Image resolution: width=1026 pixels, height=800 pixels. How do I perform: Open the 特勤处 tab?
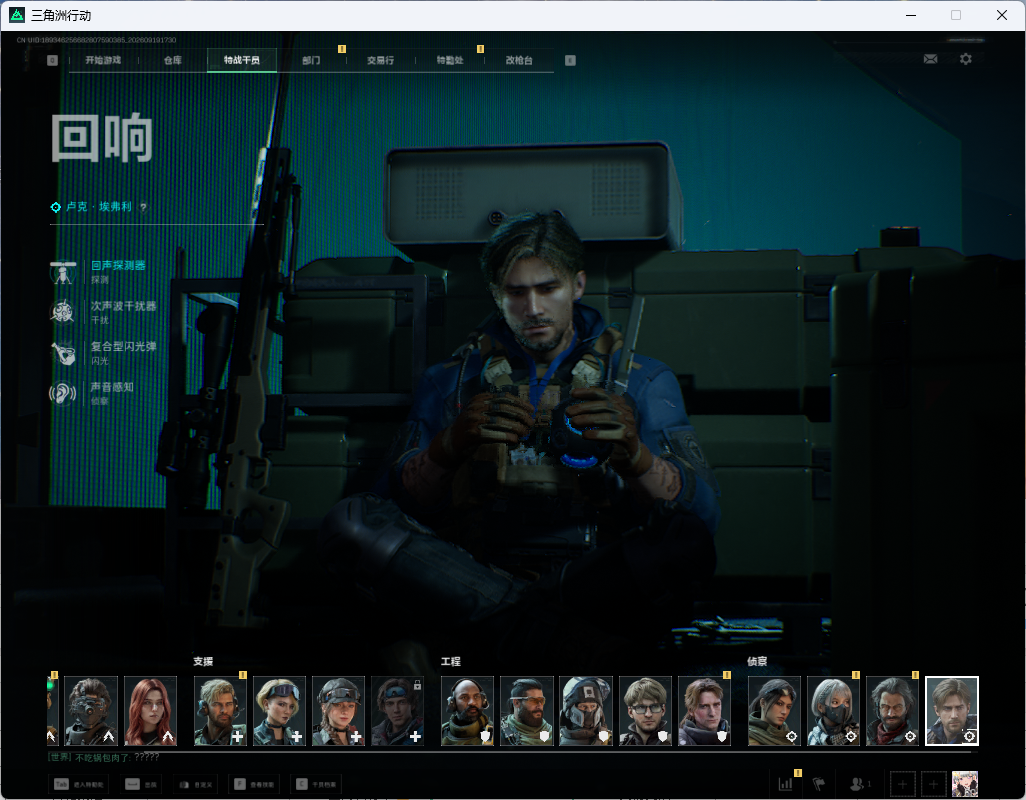[x=450, y=60]
